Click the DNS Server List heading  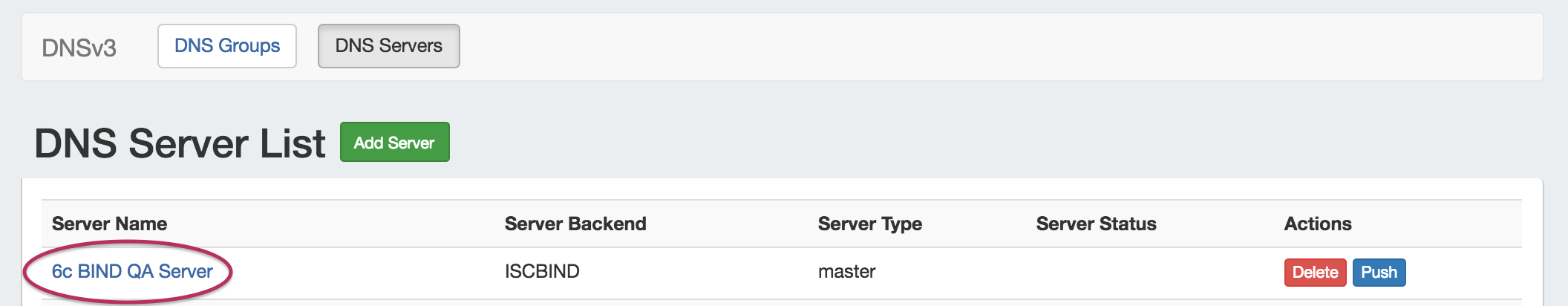tap(180, 143)
